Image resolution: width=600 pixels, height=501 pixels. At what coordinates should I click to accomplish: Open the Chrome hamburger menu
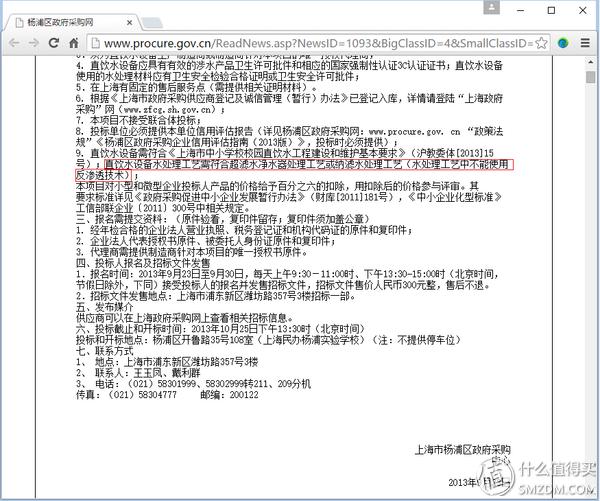(x=584, y=43)
